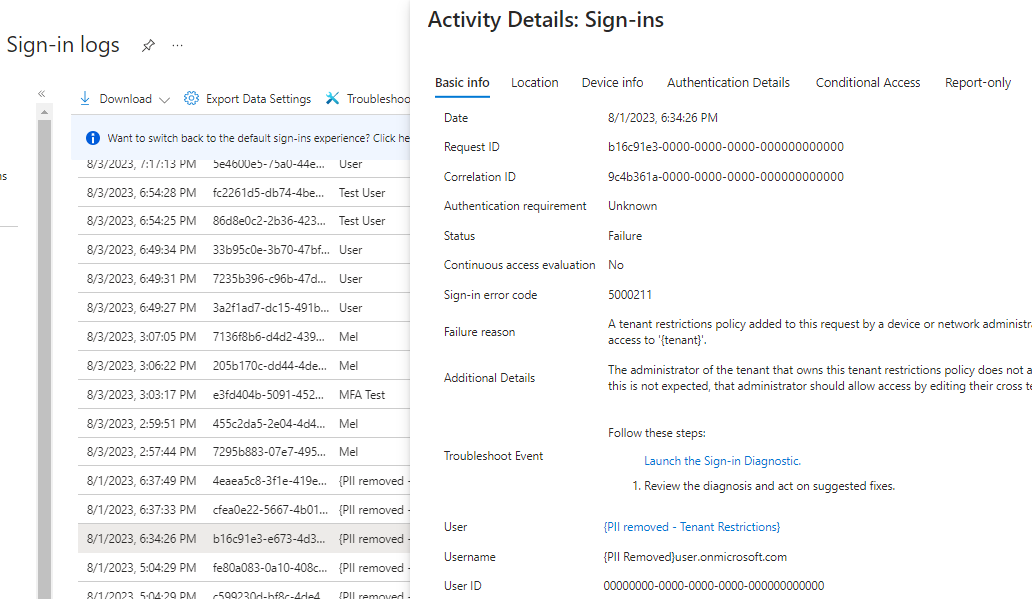Pin the Sign-in logs page
This screenshot has height=599, width=1032.
point(148,46)
